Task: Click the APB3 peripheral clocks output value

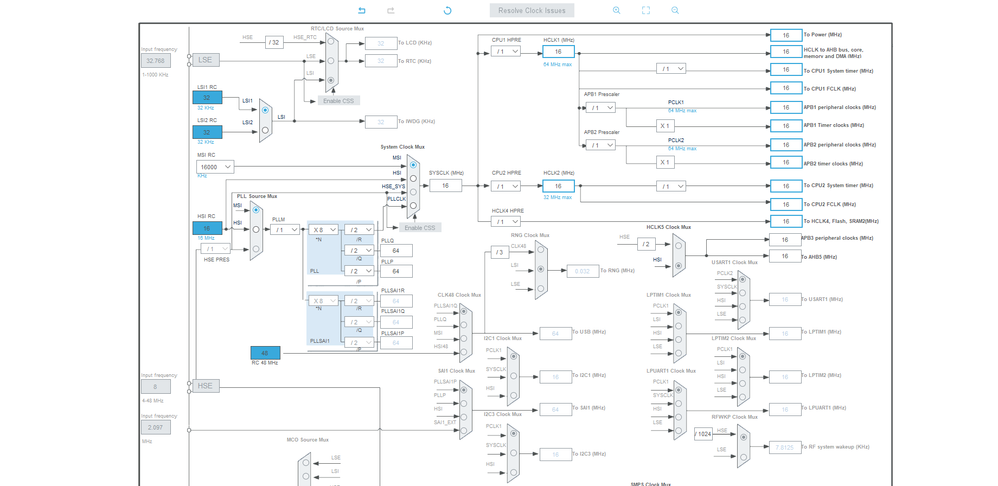Action: (785, 240)
